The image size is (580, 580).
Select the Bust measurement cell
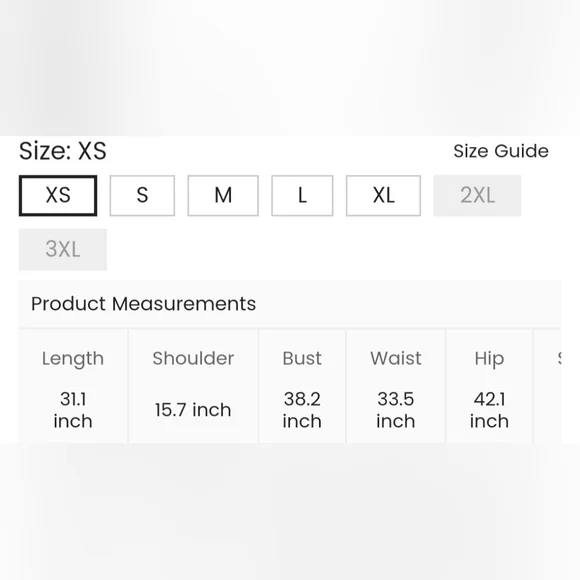pos(302,386)
